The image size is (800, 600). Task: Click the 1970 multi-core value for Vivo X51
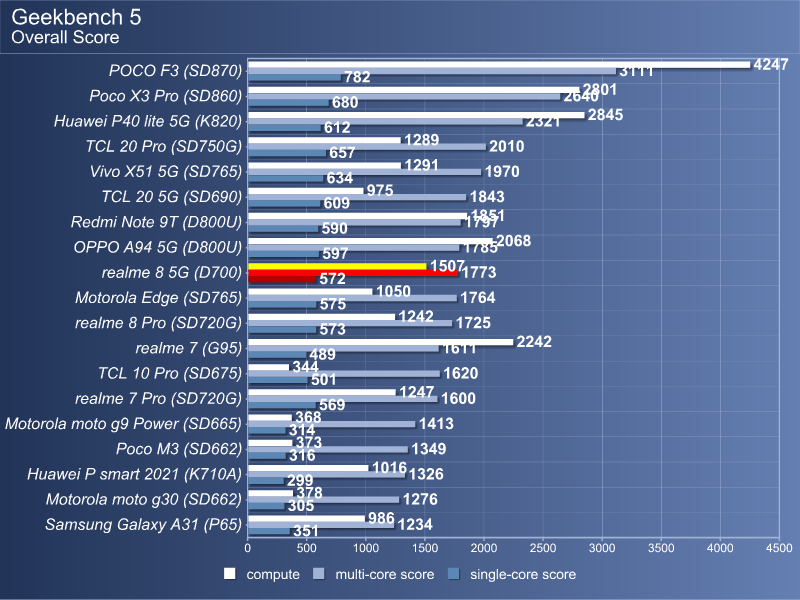[x=502, y=171]
